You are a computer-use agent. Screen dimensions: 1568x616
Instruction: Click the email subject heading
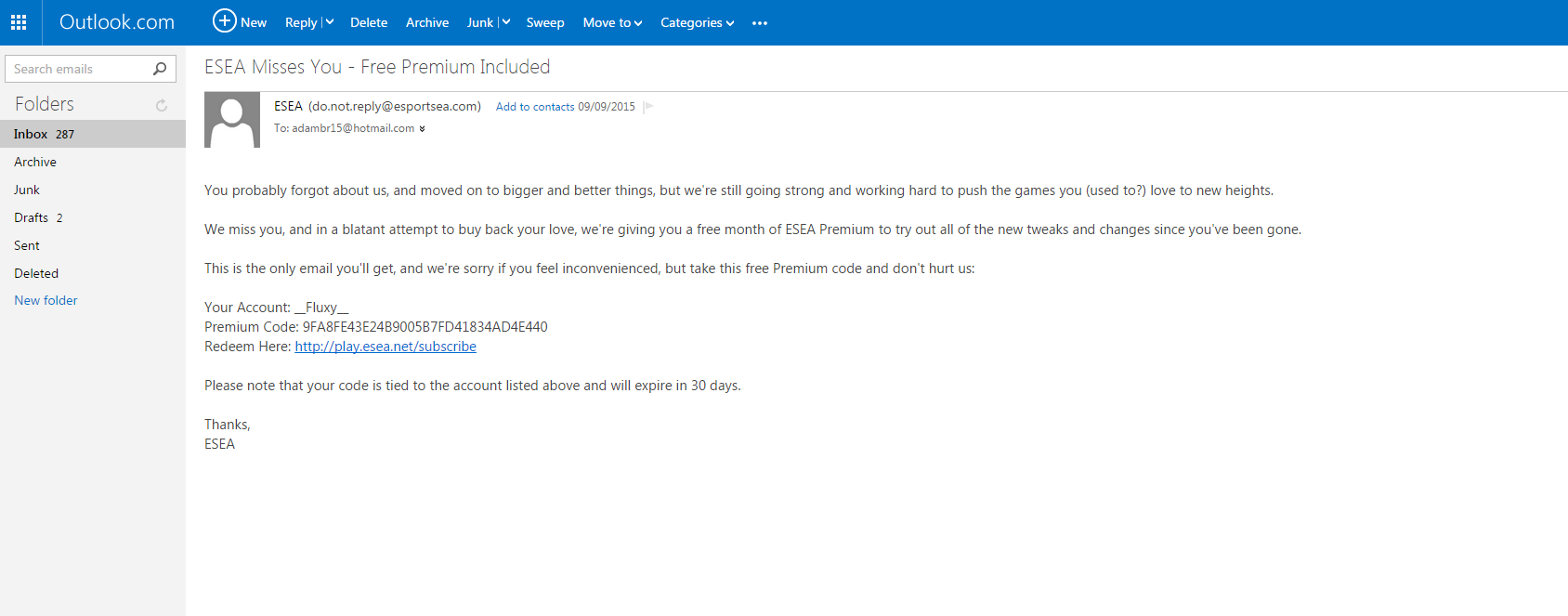coord(377,67)
